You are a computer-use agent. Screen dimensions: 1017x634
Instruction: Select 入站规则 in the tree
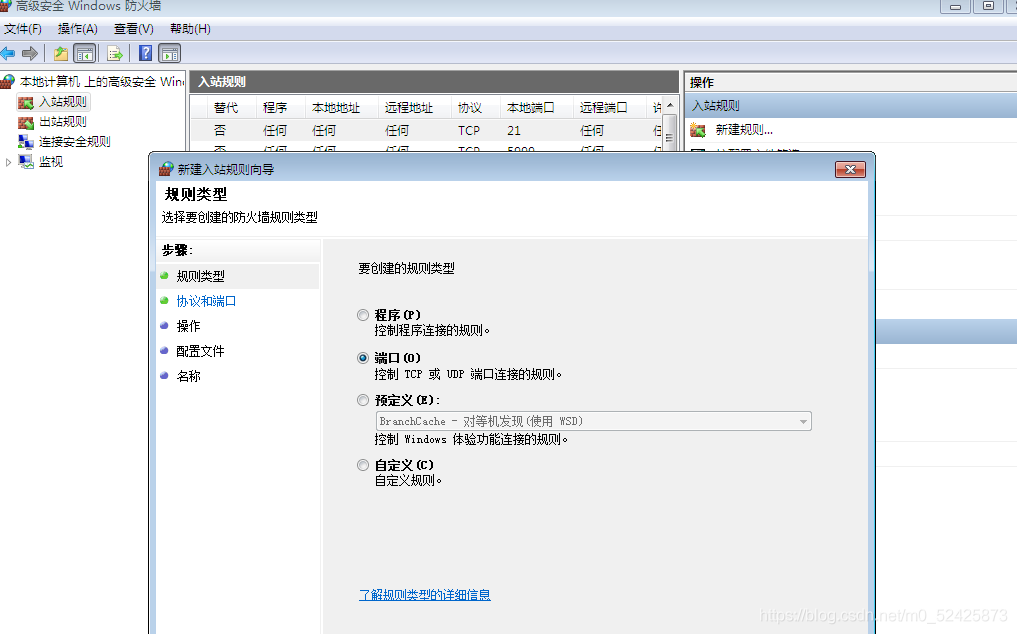(63, 102)
